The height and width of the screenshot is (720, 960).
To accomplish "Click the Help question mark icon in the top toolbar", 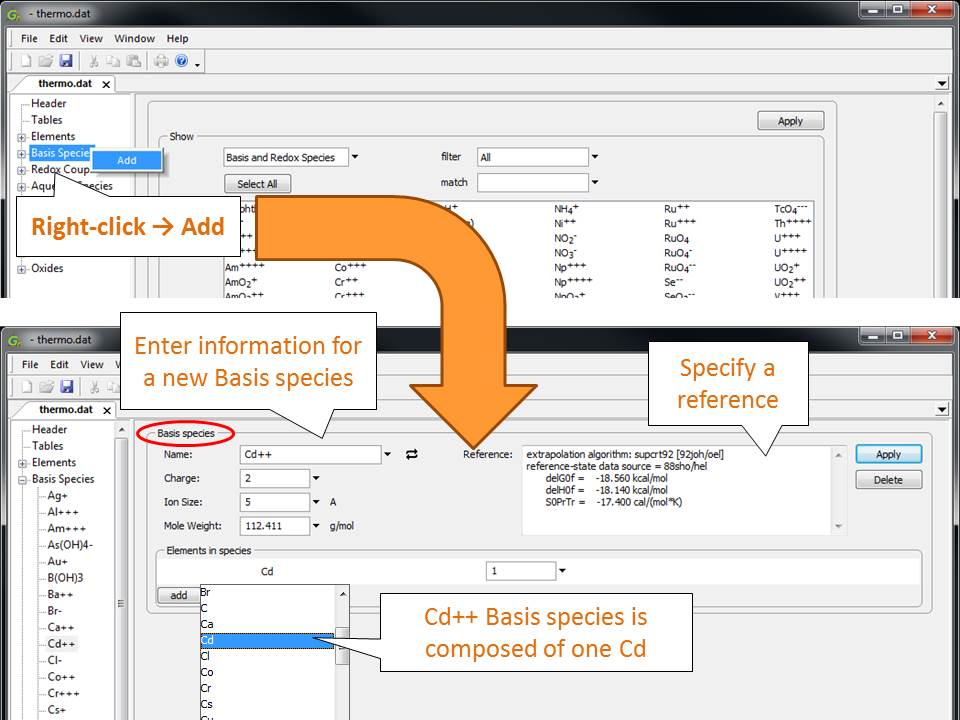I will 181,61.
